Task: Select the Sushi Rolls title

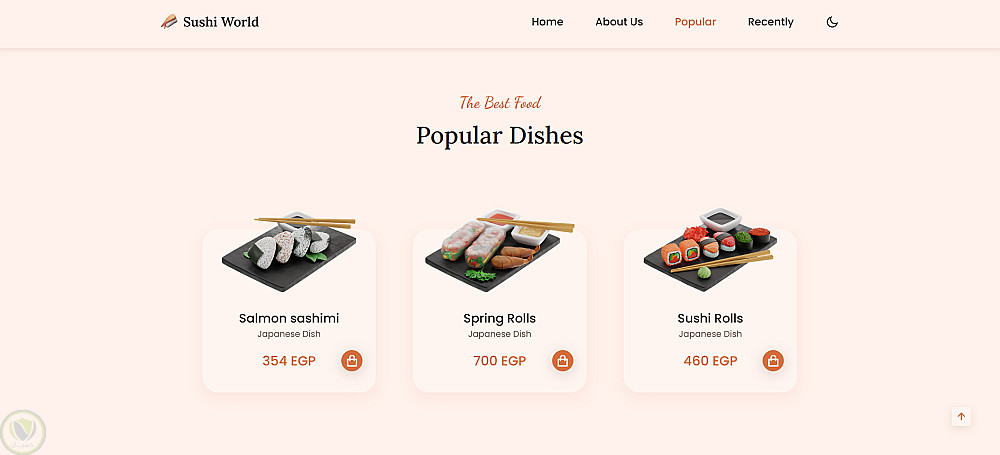Action: (x=710, y=318)
